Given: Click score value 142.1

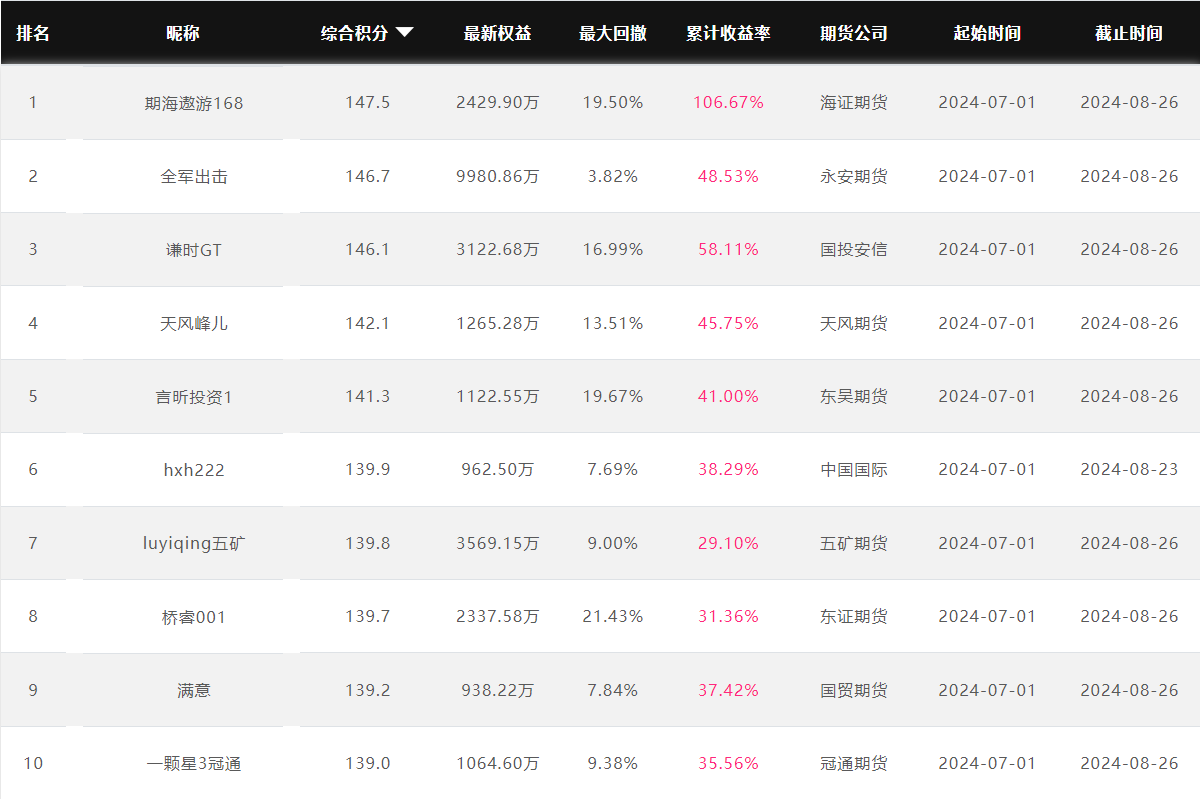Looking at the screenshot, I should click(x=368, y=323).
